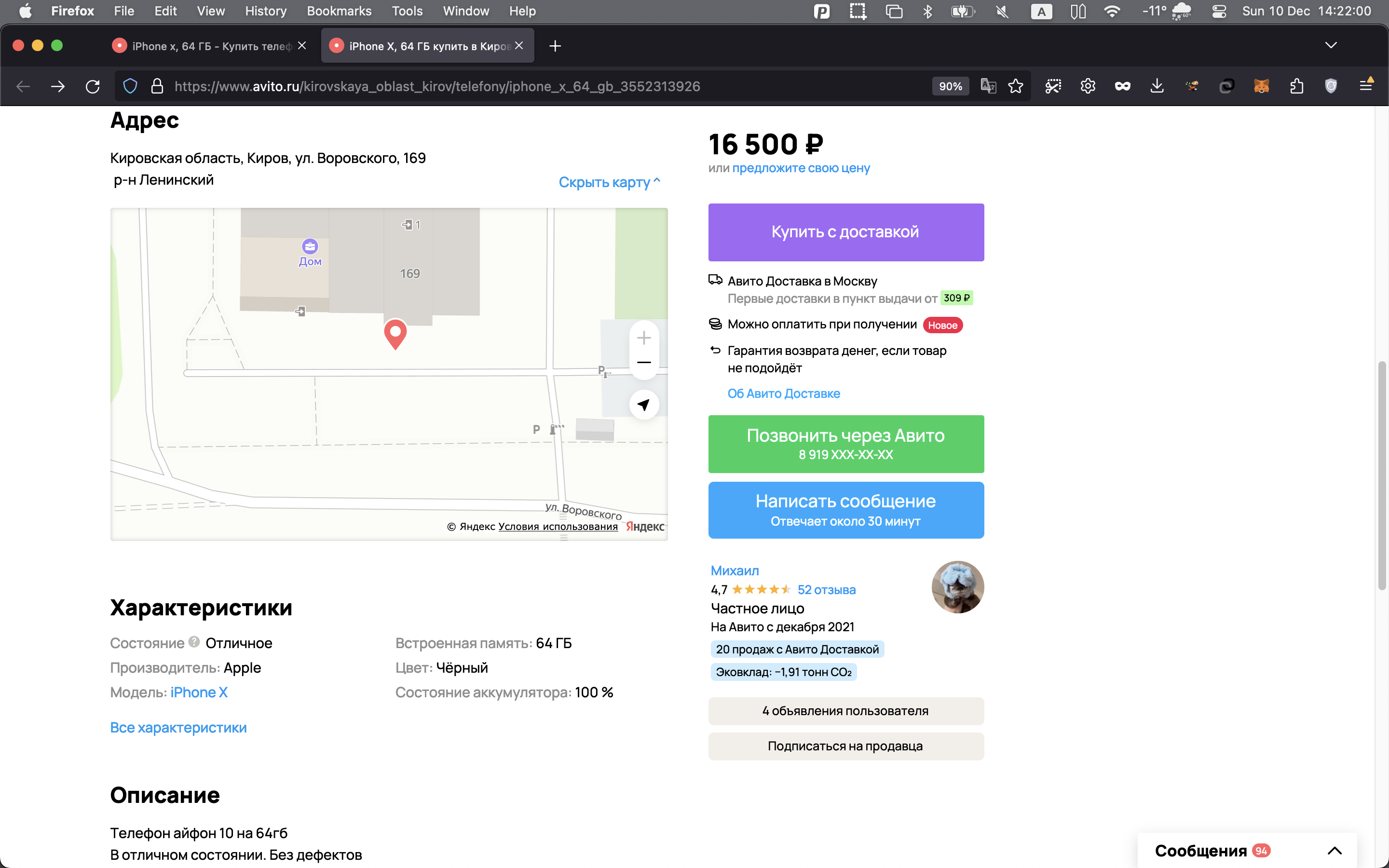
Task: Expand the Сообщения chat panel chevron
Action: tap(1334, 850)
